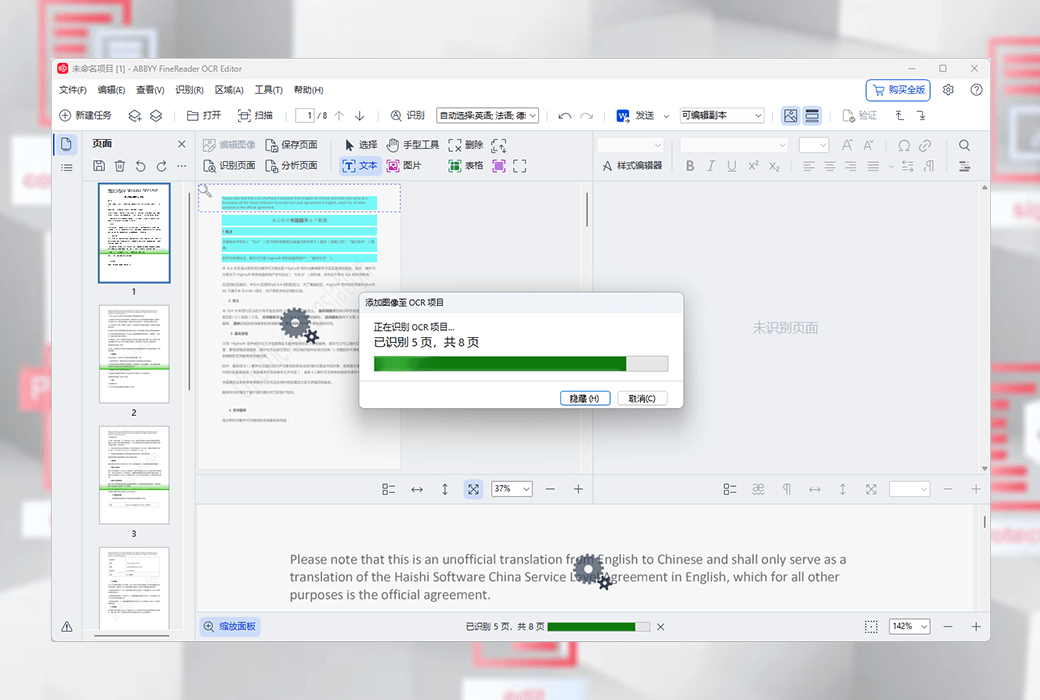Toggle the text pane view button
1040x700 pixels.
pos(812,116)
